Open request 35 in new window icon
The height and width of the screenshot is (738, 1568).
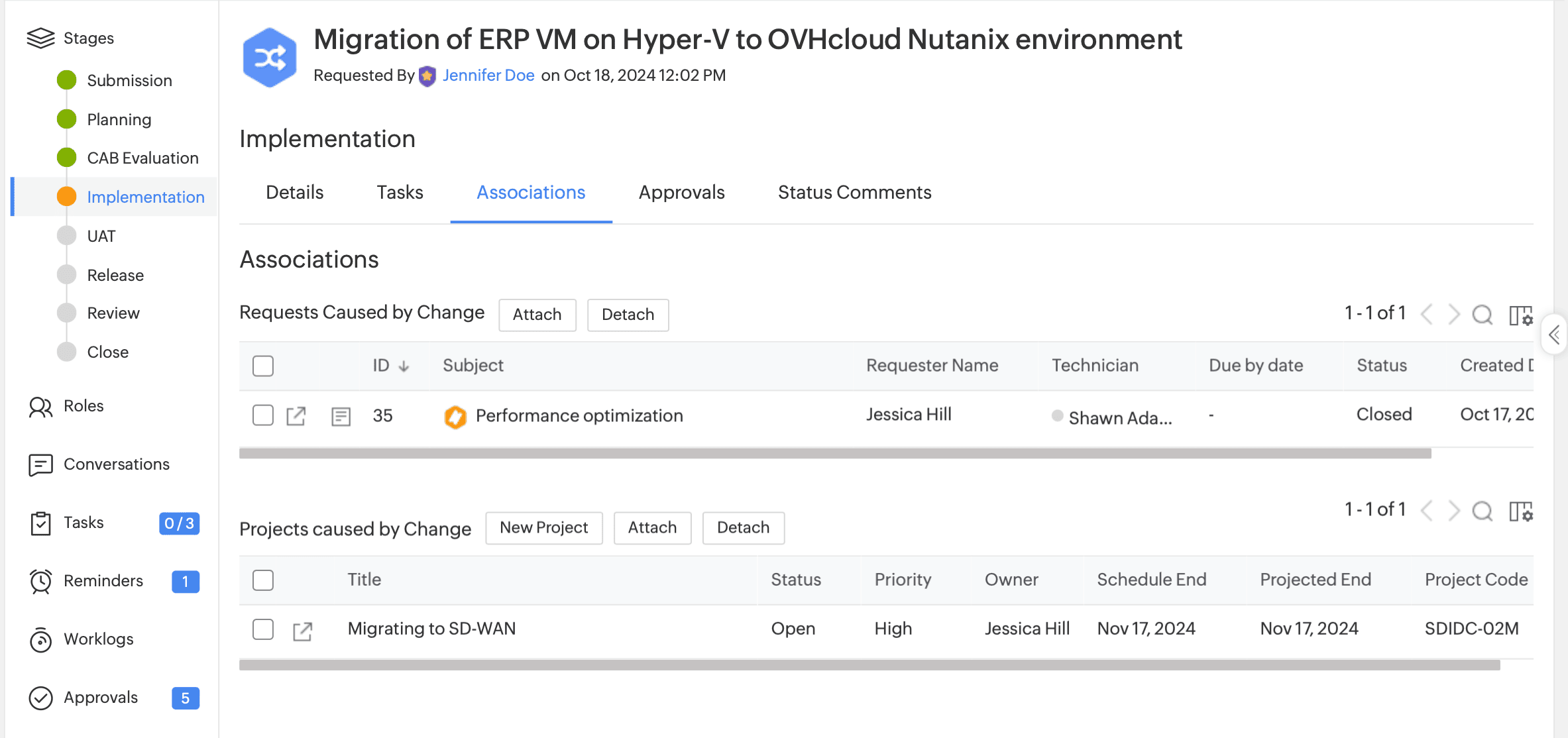pos(296,416)
